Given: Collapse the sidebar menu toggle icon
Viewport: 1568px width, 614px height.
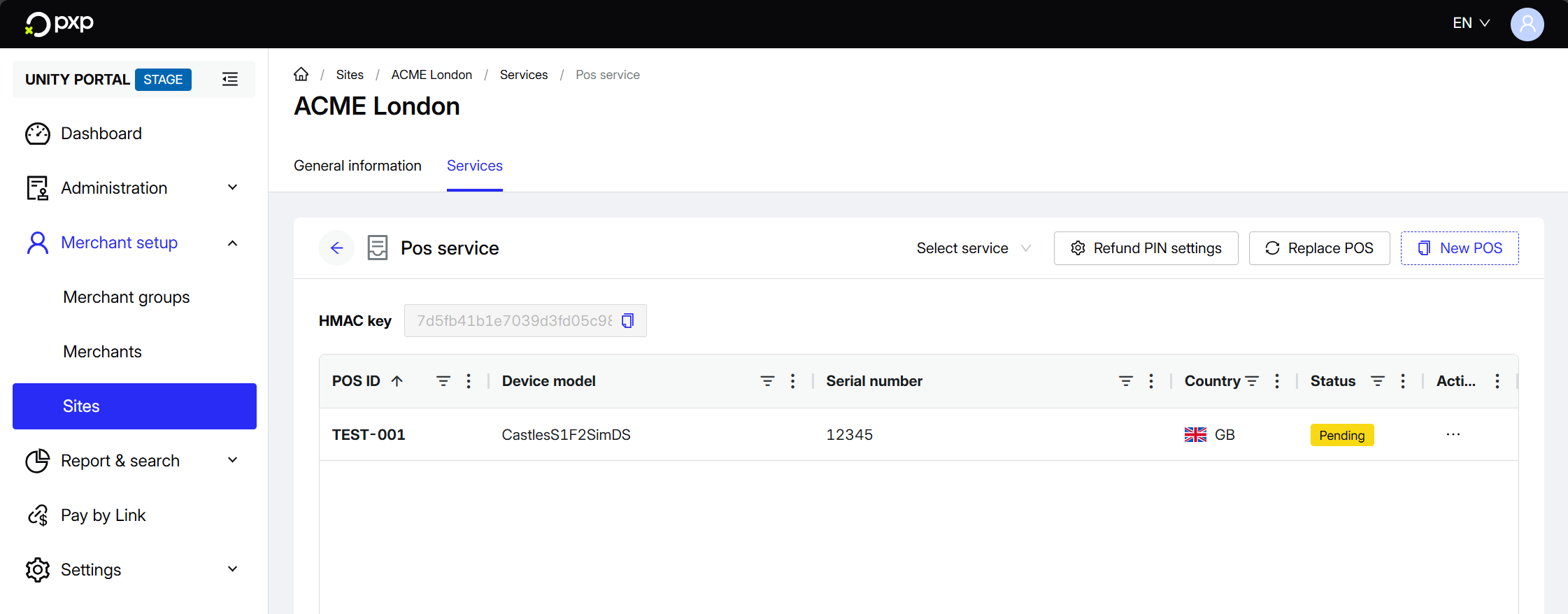Looking at the screenshot, I should pyautogui.click(x=230, y=79).
